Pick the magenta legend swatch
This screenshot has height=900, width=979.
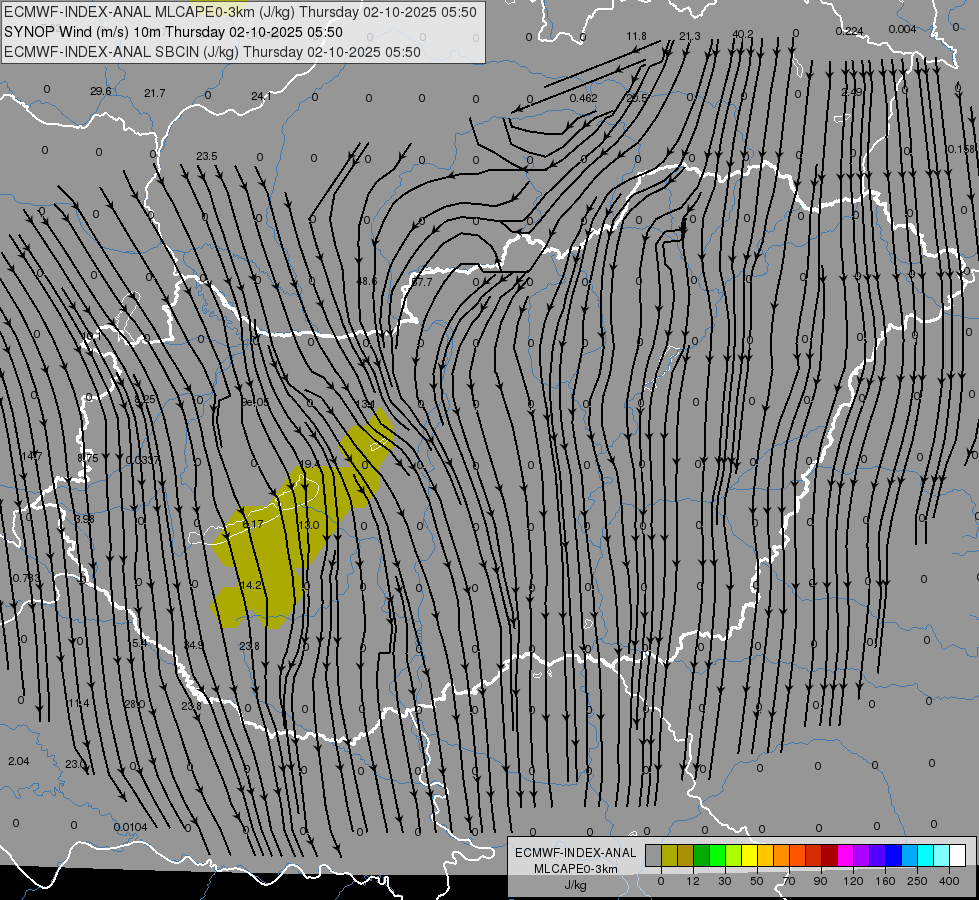point(845,855)
